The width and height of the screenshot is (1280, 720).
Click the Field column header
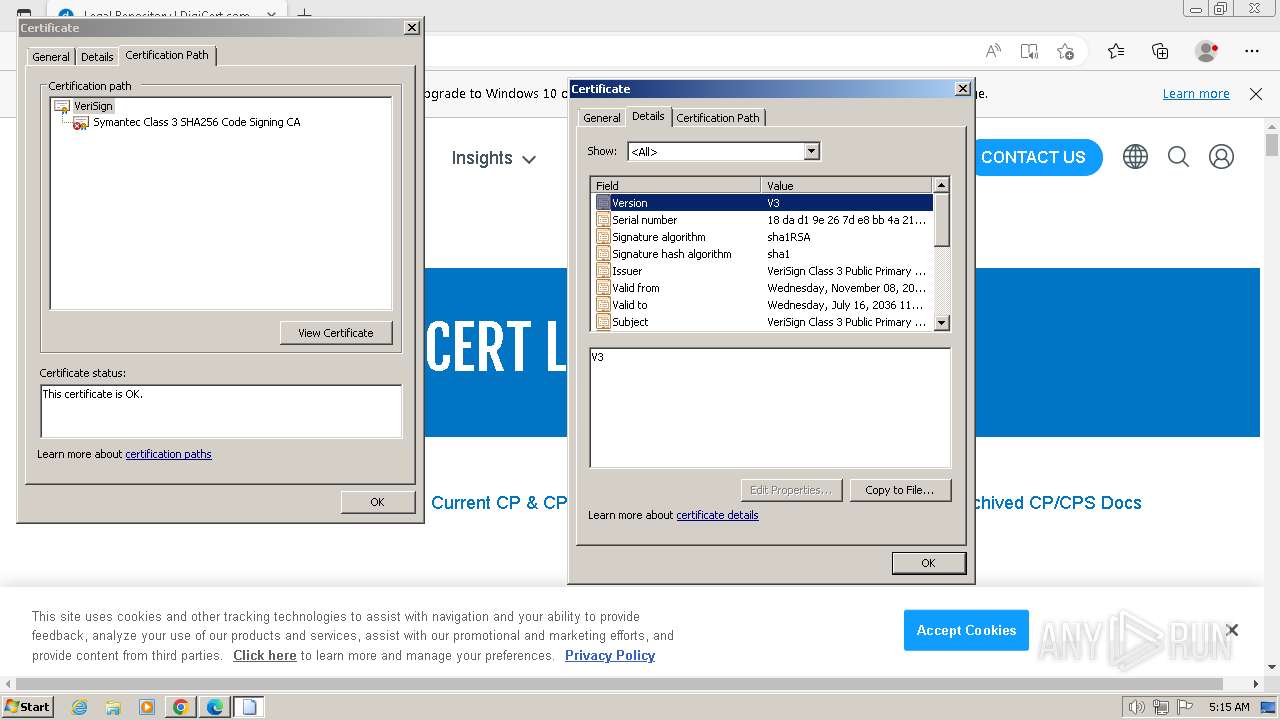point(676,186)
